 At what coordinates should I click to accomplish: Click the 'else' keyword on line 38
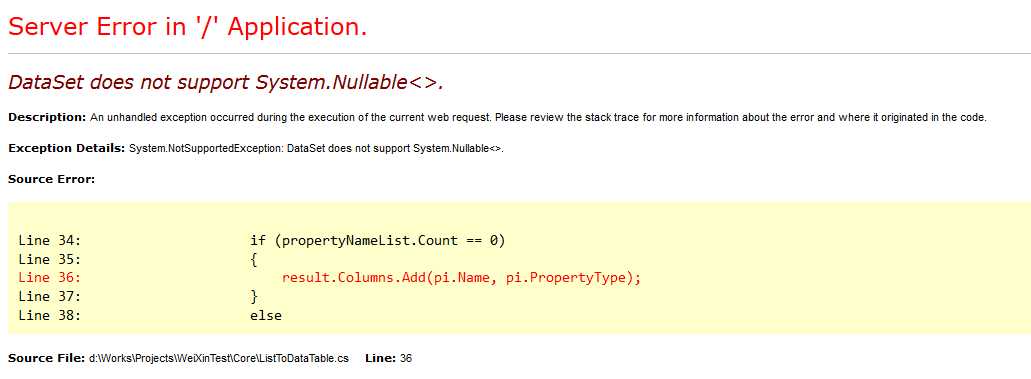coord(266,315)
